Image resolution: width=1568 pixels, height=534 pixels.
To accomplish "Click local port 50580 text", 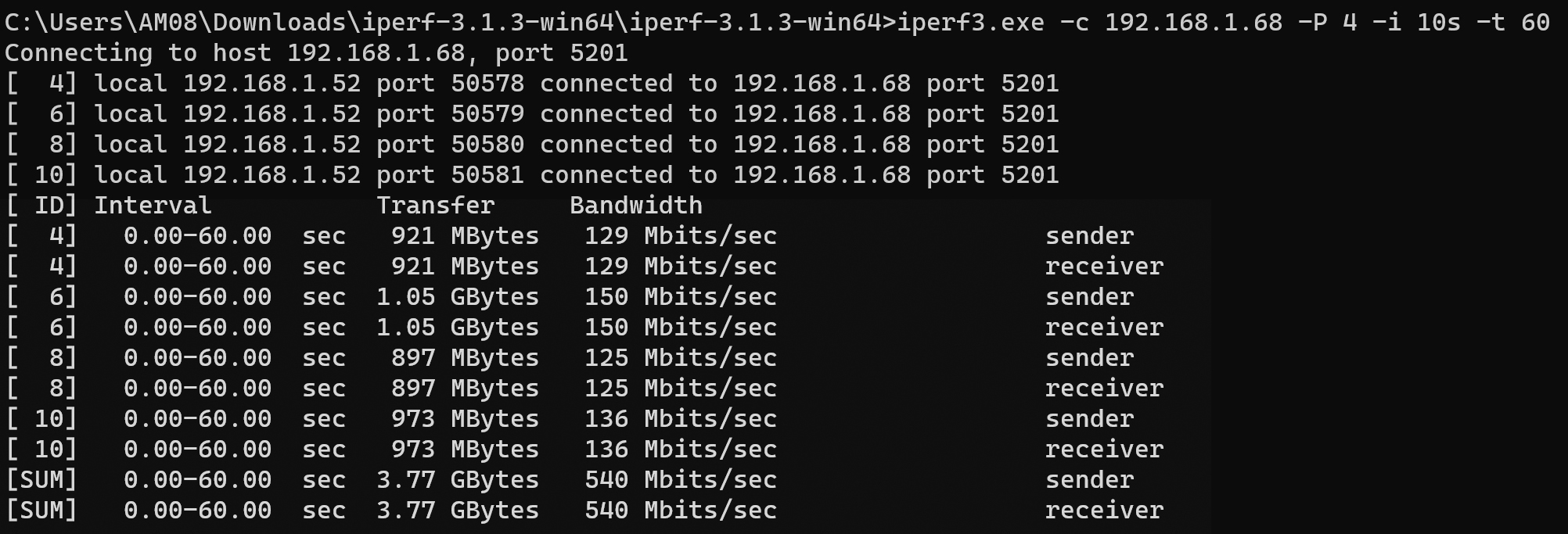I will click(x=487, y=145).
